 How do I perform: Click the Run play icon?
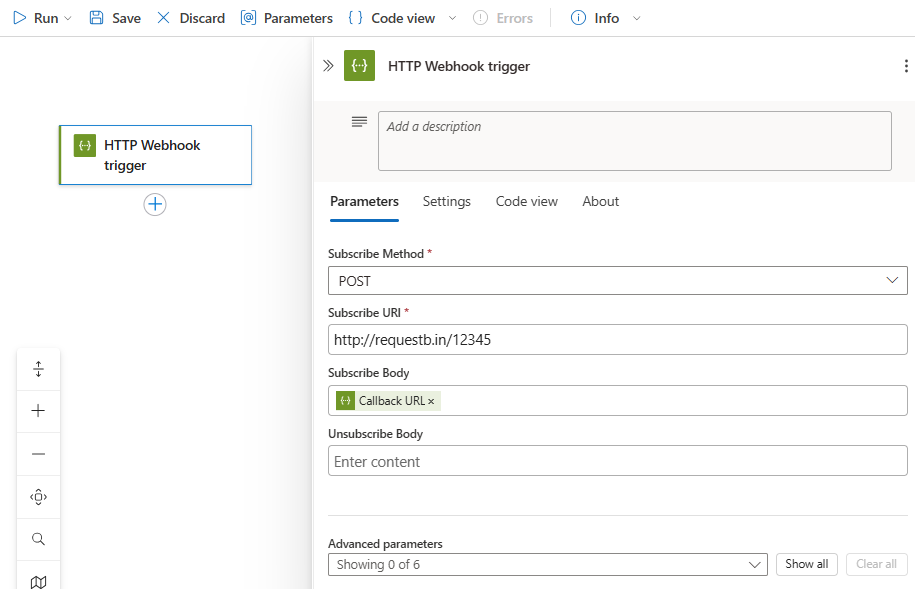point(19,18)
